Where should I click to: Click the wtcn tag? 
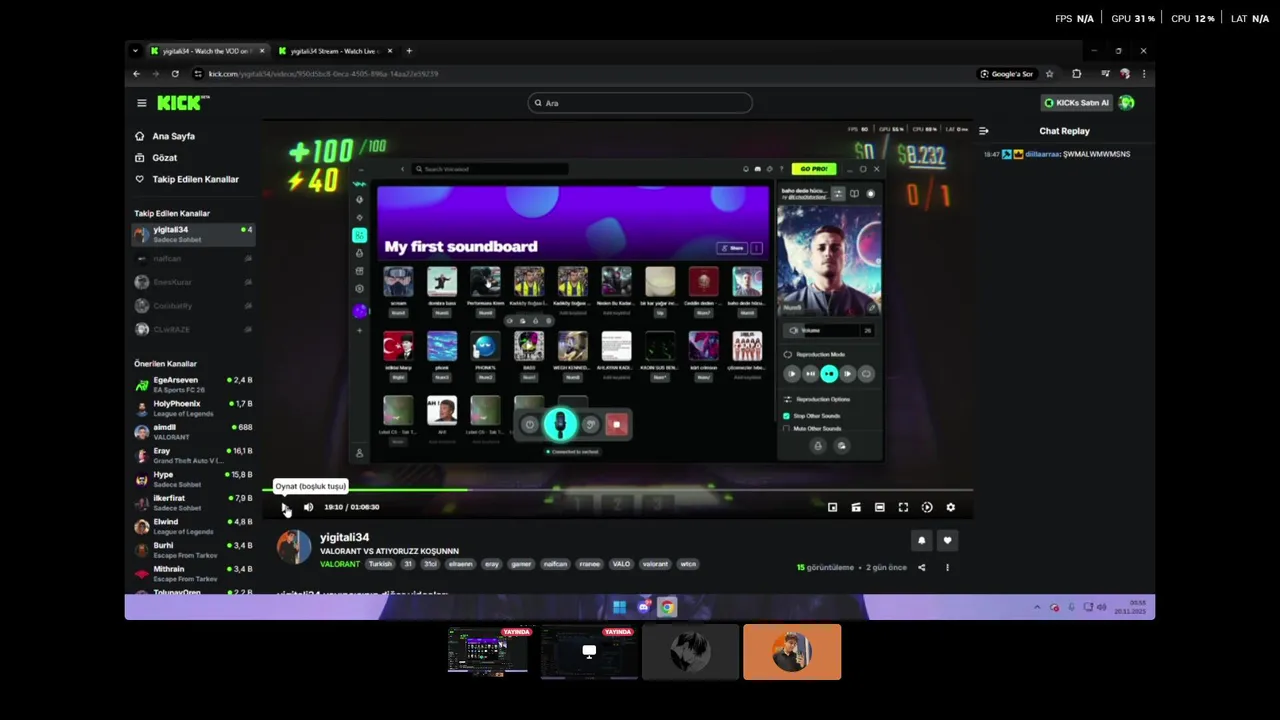[x=688, y=564]
